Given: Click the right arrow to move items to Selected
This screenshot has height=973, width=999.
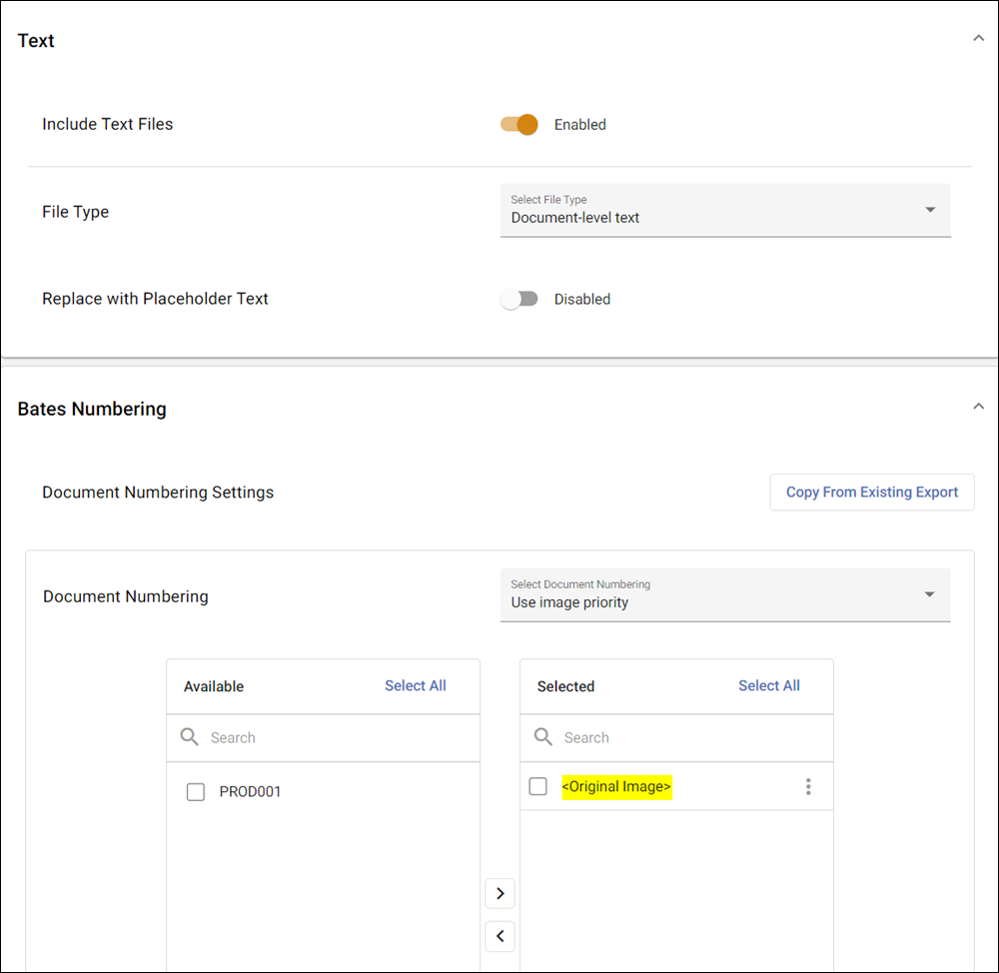Looking at the screenshot, I should click(500, 893).
